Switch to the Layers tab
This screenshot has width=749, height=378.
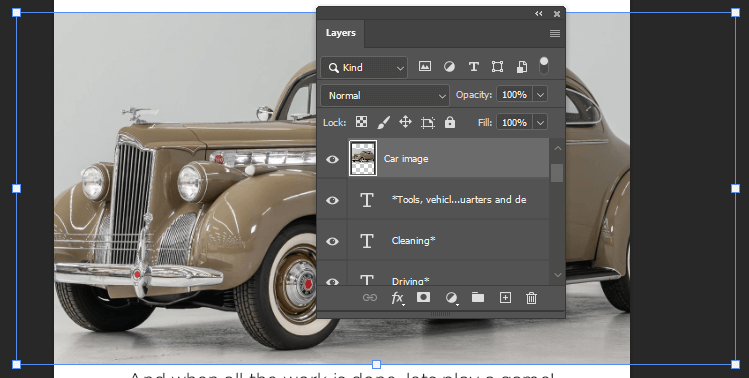[x=341, y=33]
